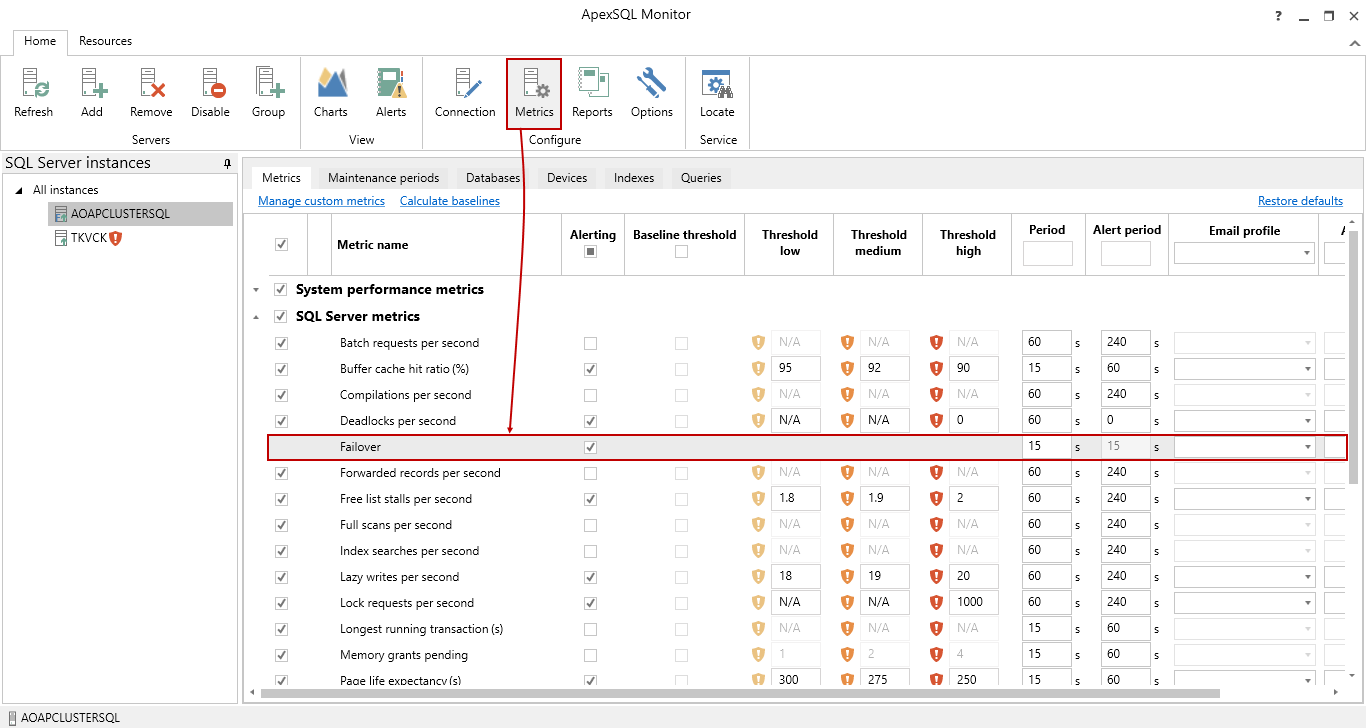Click high threshold shield icon for Deadlocks per second
The height and width of the screenshot is (728, 1366).
[937, 420]
